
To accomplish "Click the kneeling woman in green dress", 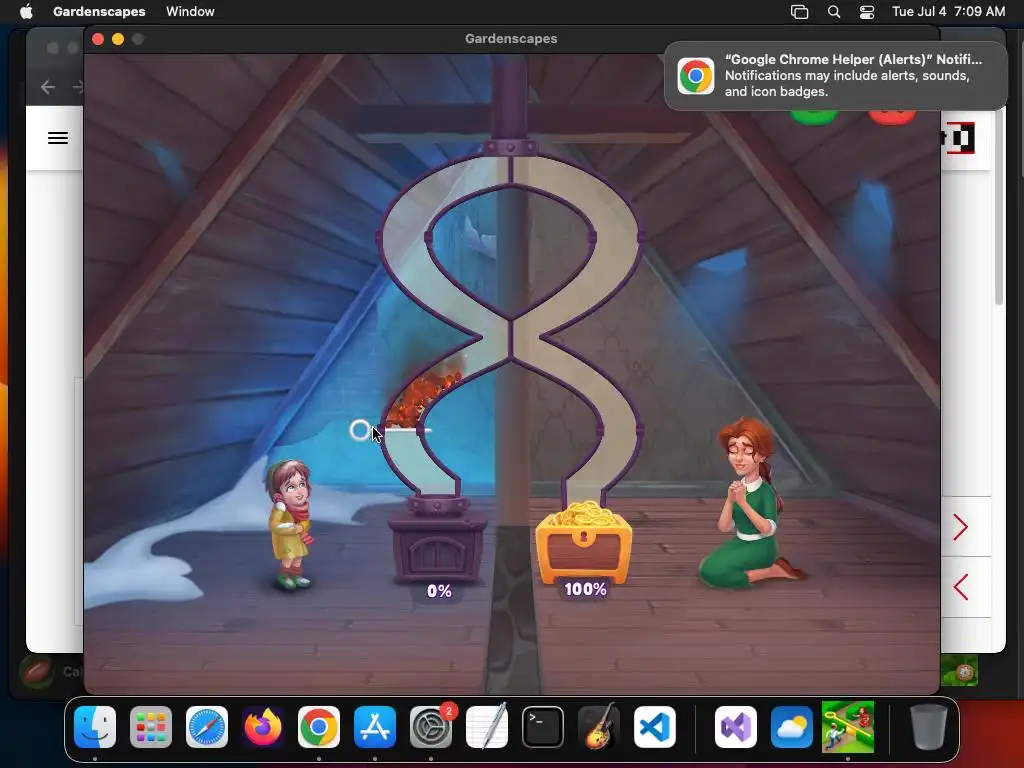I will 750,504.
